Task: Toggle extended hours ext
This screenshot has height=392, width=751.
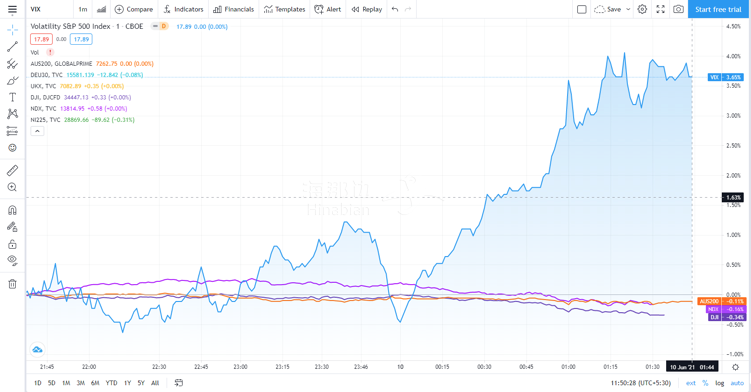Action: pyautogui.click(x=691, y=383)
